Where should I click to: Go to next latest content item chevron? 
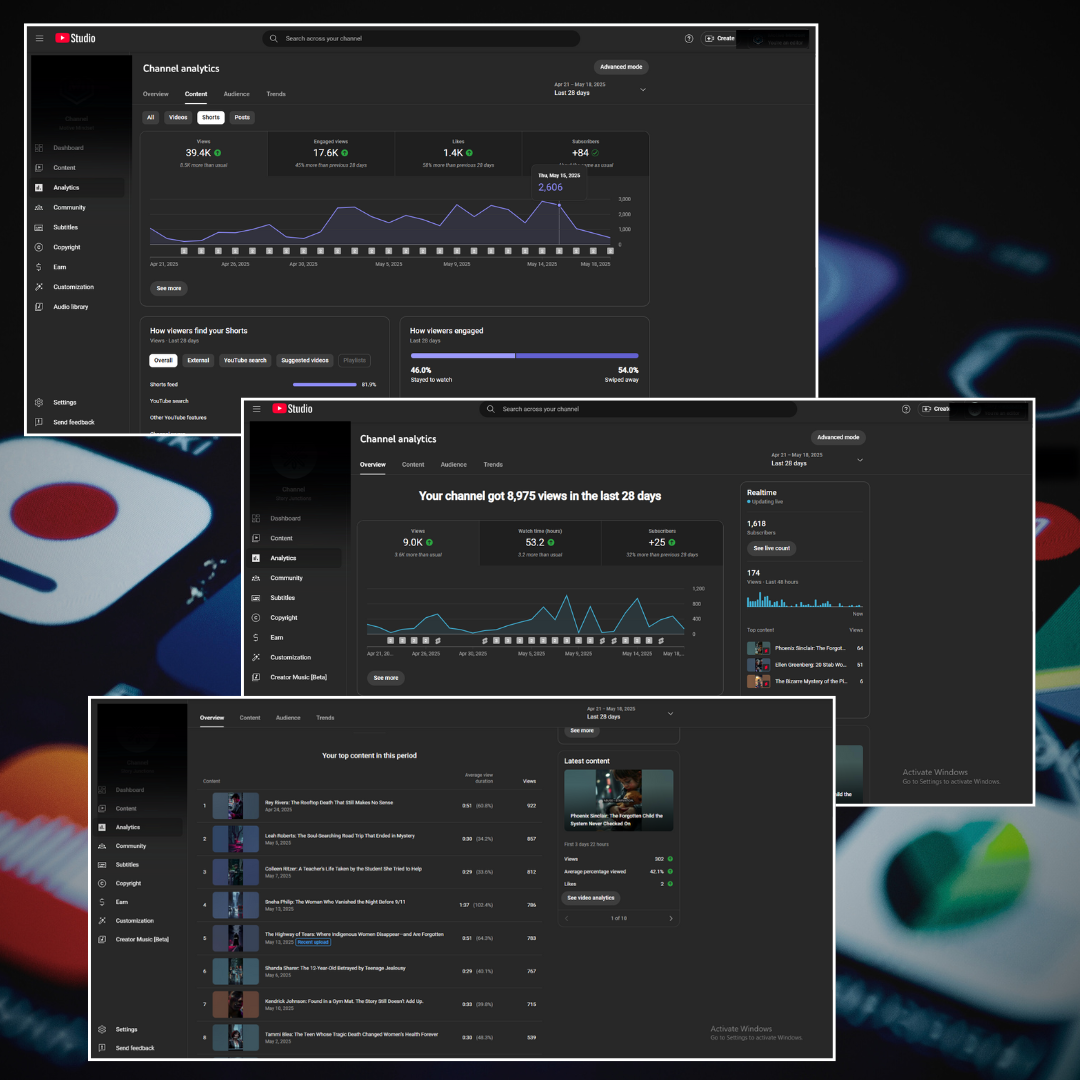point(672,919)
